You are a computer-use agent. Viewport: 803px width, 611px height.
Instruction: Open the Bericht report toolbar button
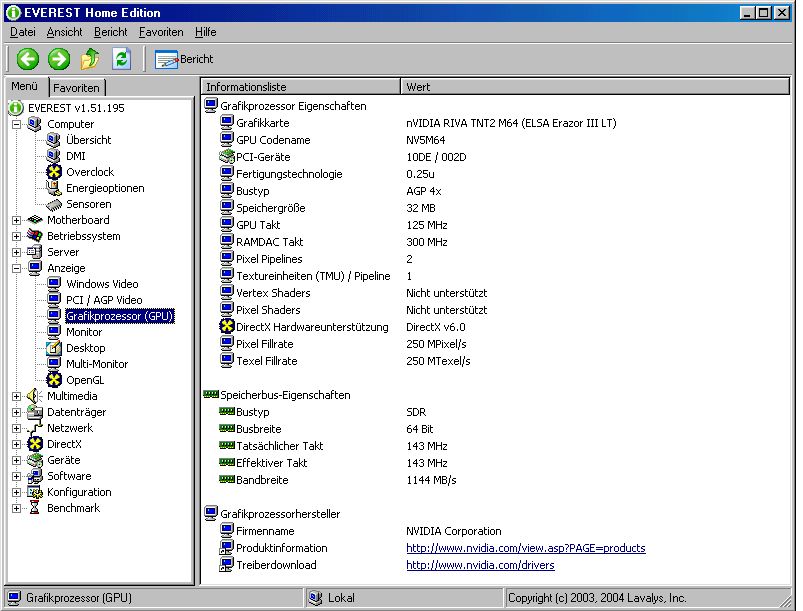(x=184, y=59)
